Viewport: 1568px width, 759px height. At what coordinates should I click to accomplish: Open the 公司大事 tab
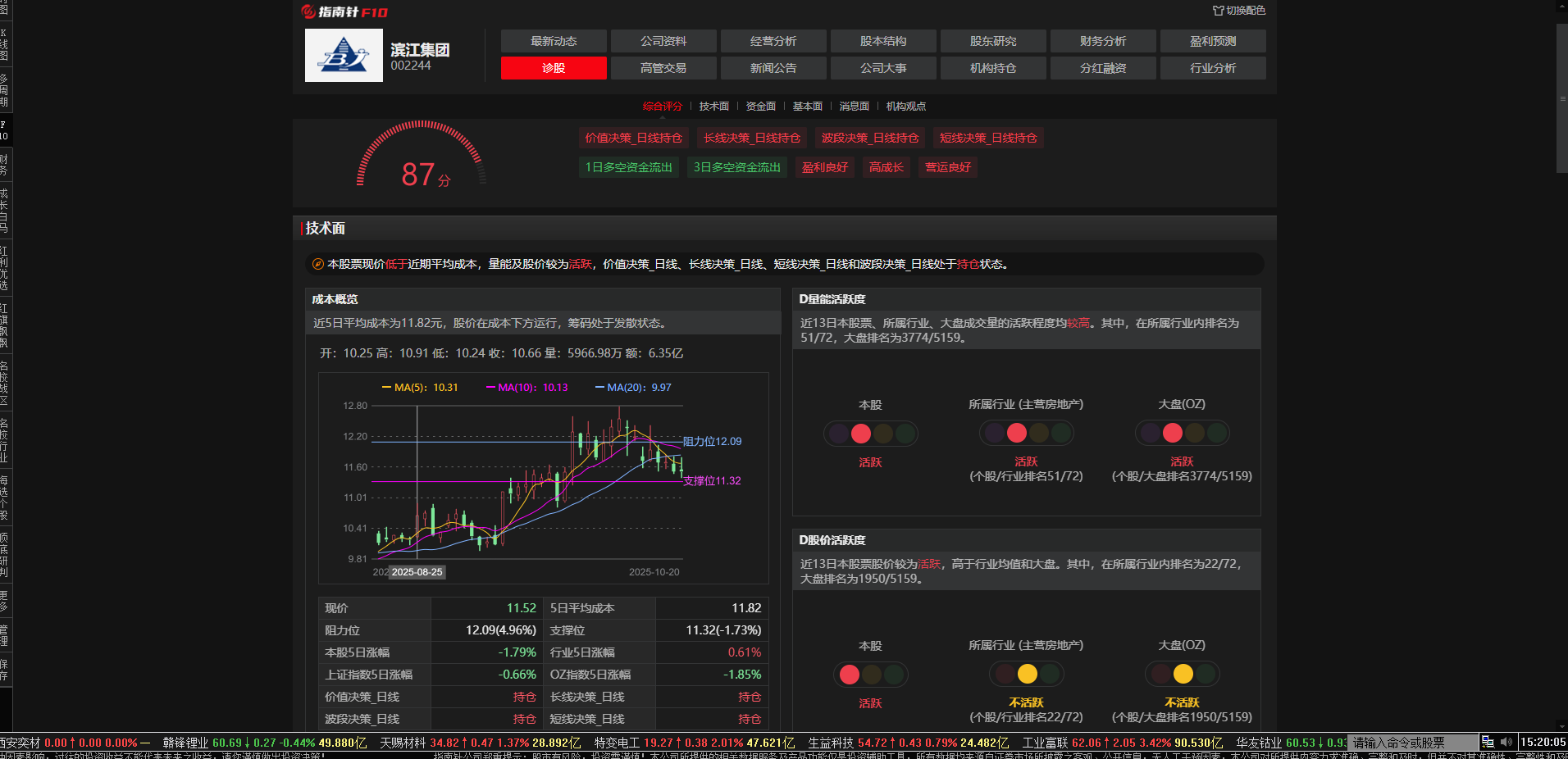[x=883, y=68]
